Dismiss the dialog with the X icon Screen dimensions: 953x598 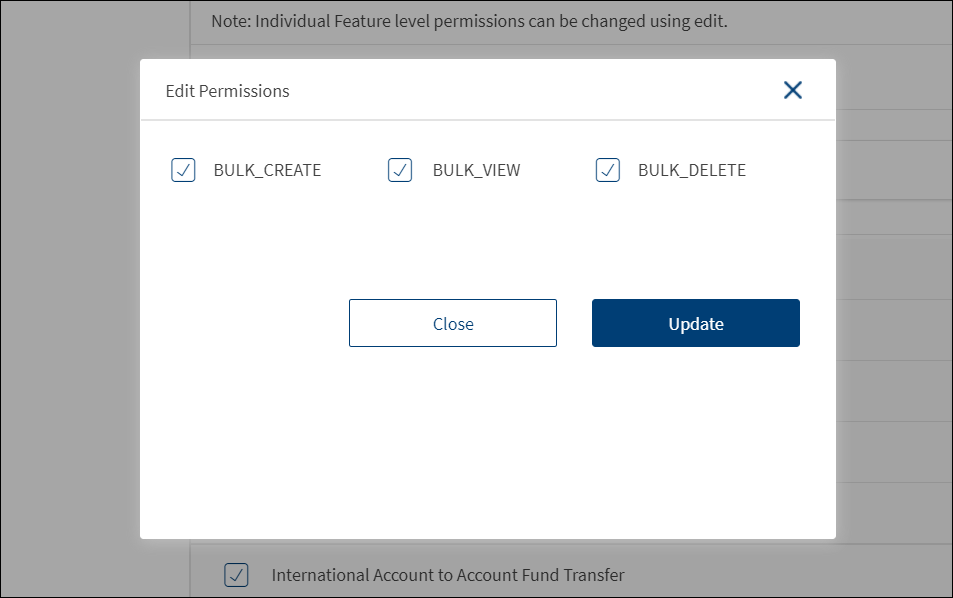tap(792, 91)
